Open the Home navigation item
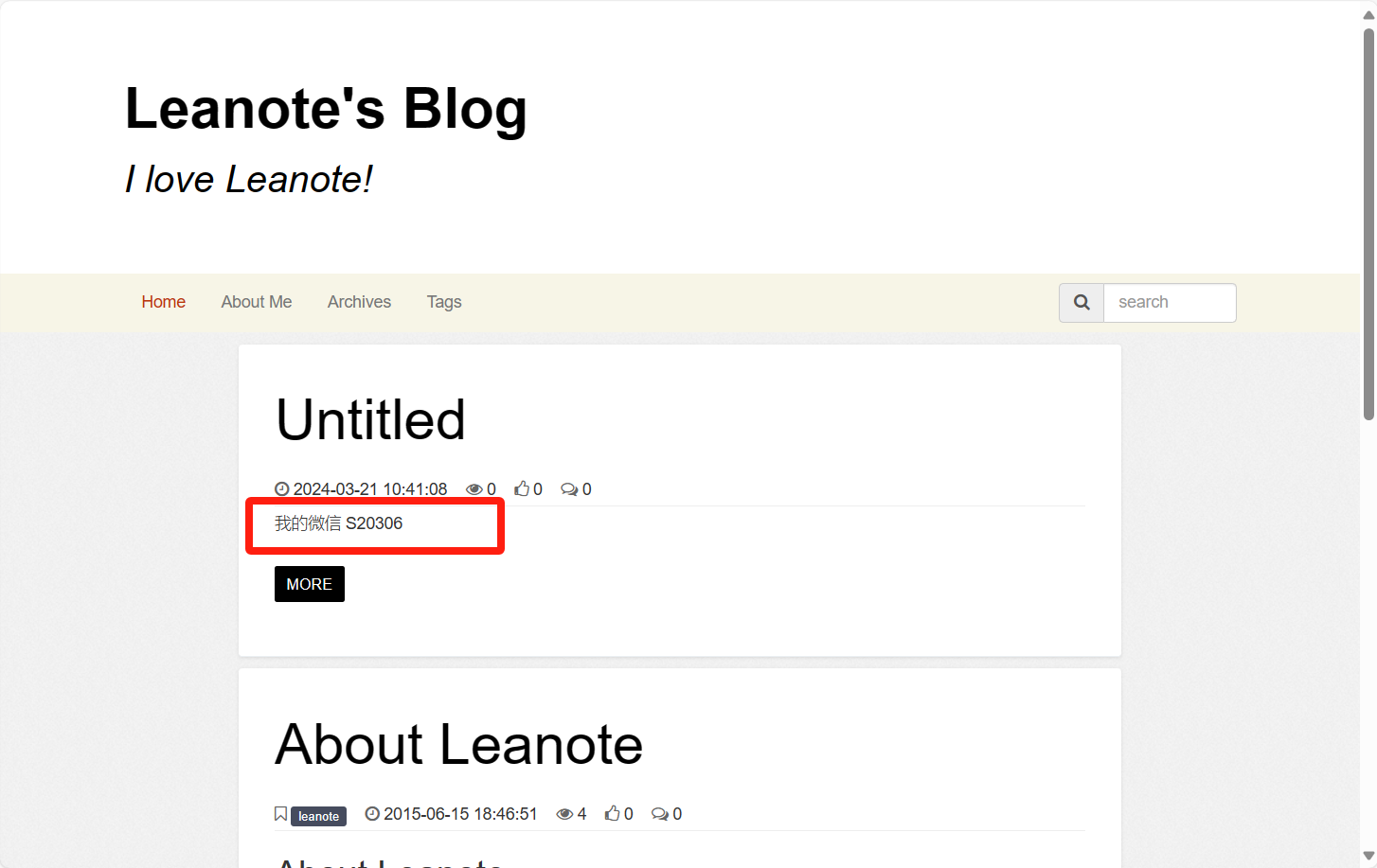 pyautogui.click(x=164, y=302)
